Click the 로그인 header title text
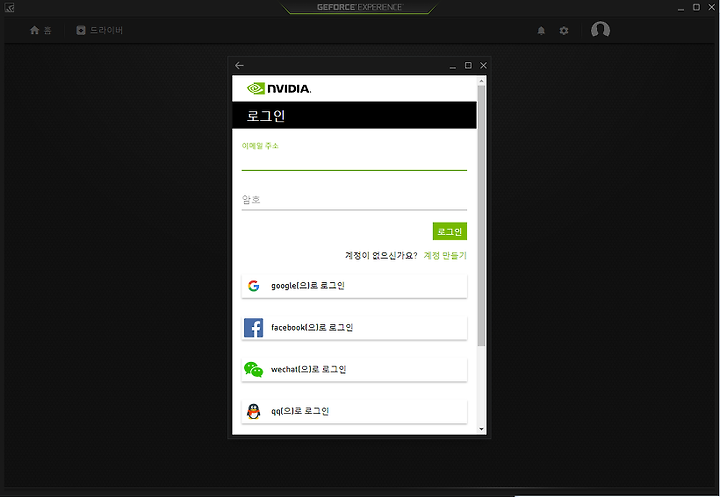 pyautogui.click(x=266, y=116)
